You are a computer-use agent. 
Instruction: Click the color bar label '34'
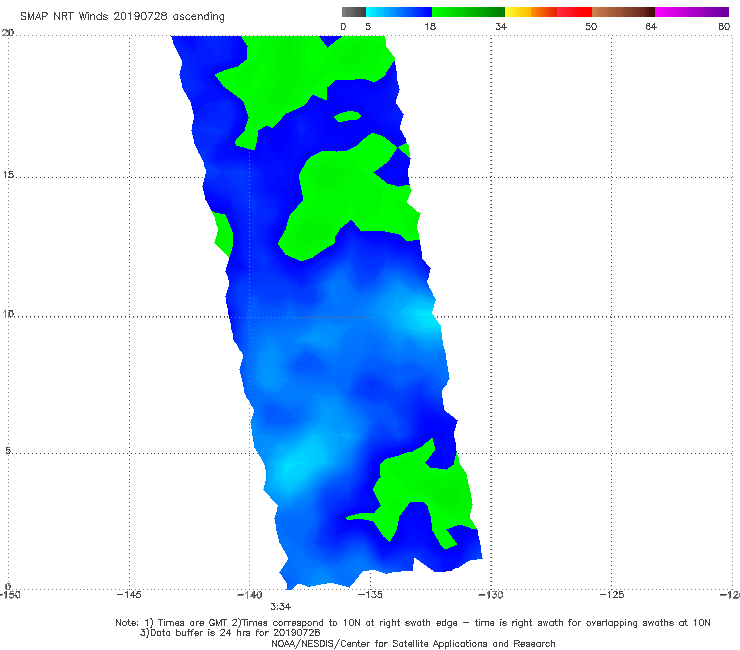(x=501, y=27)
